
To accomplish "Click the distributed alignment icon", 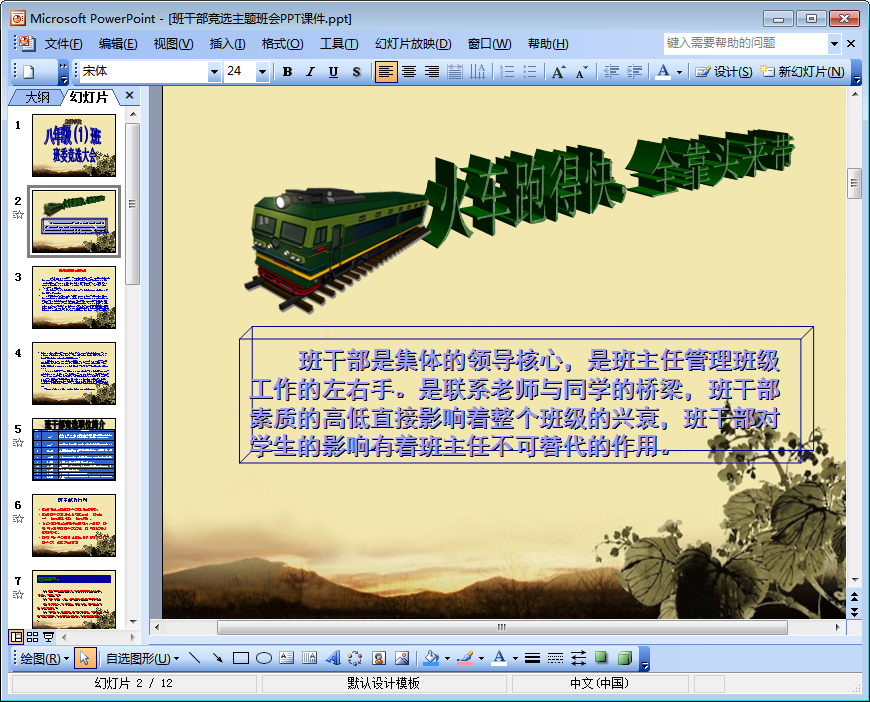I will tap(455, 72).
